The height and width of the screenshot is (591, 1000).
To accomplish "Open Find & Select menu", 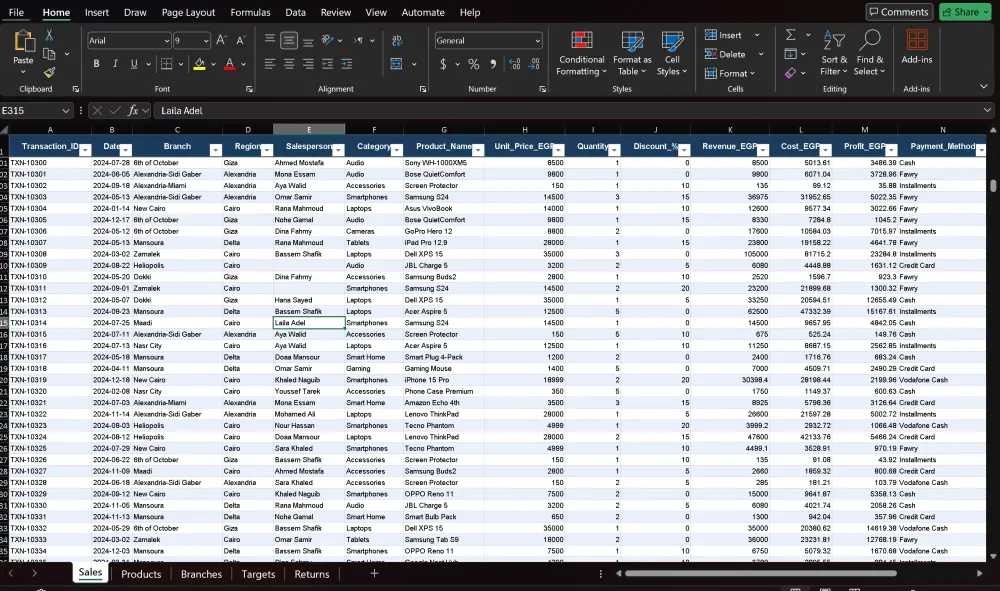I will point(870,54).
